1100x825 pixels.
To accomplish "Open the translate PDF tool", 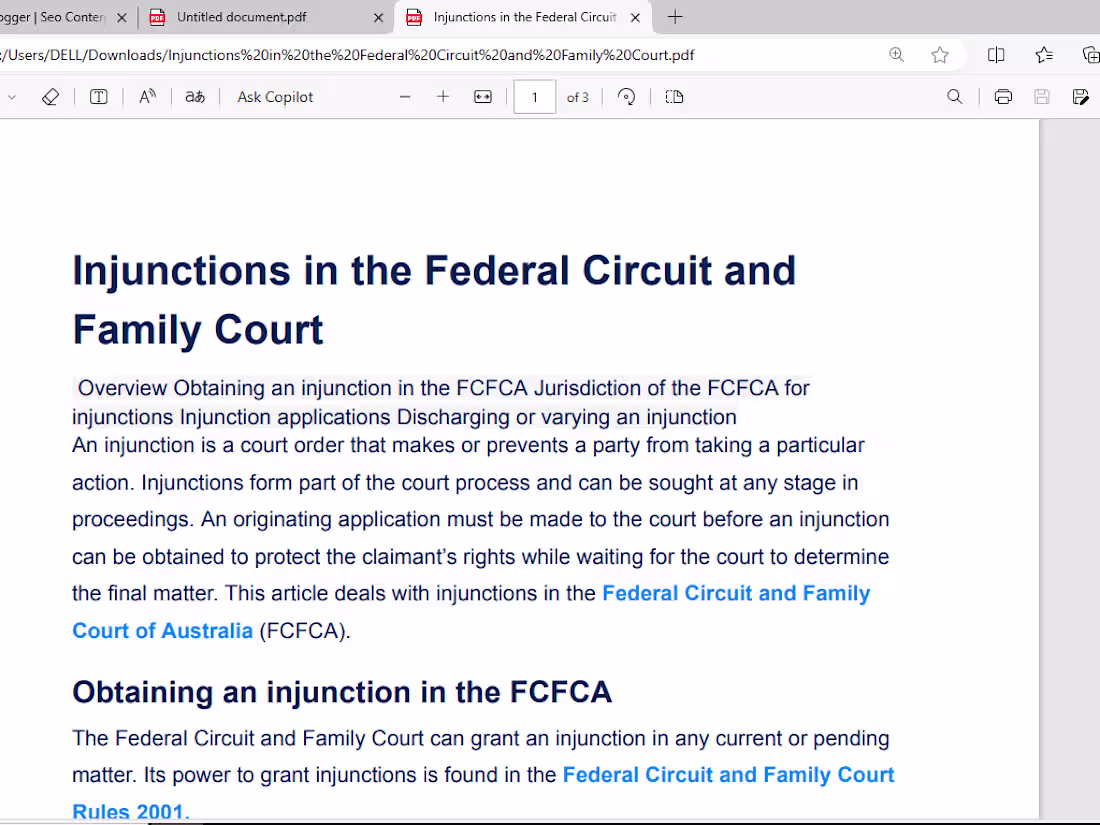I will point(193,96).
